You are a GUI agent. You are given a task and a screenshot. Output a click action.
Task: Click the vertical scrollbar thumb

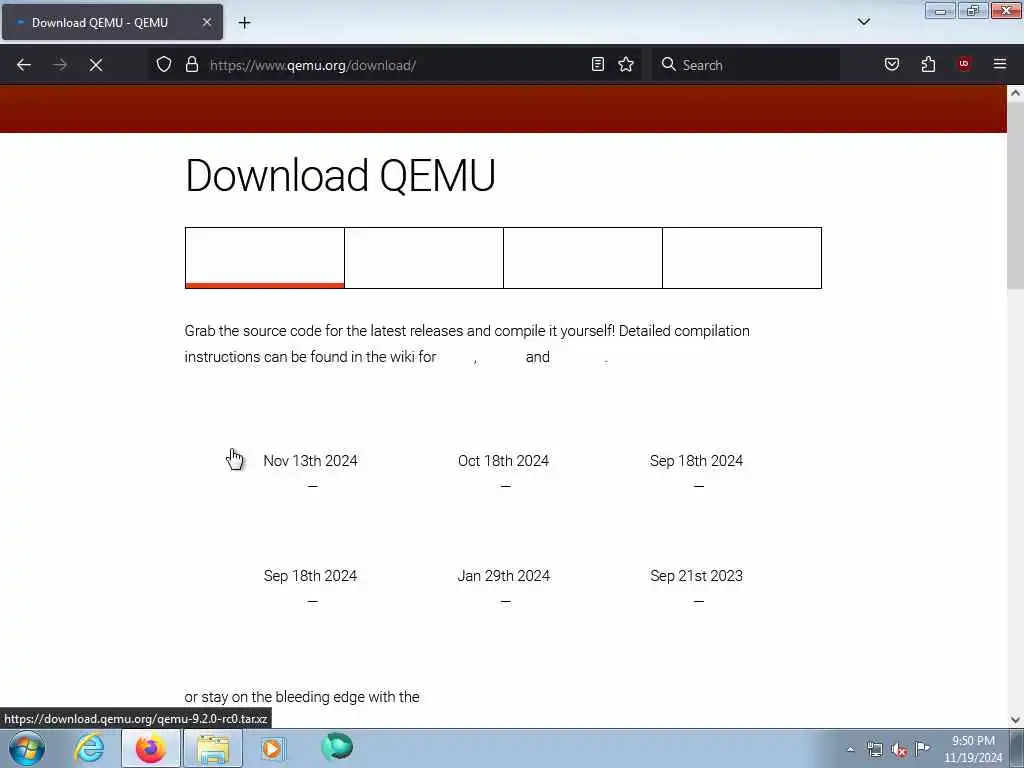point(1015,195)
